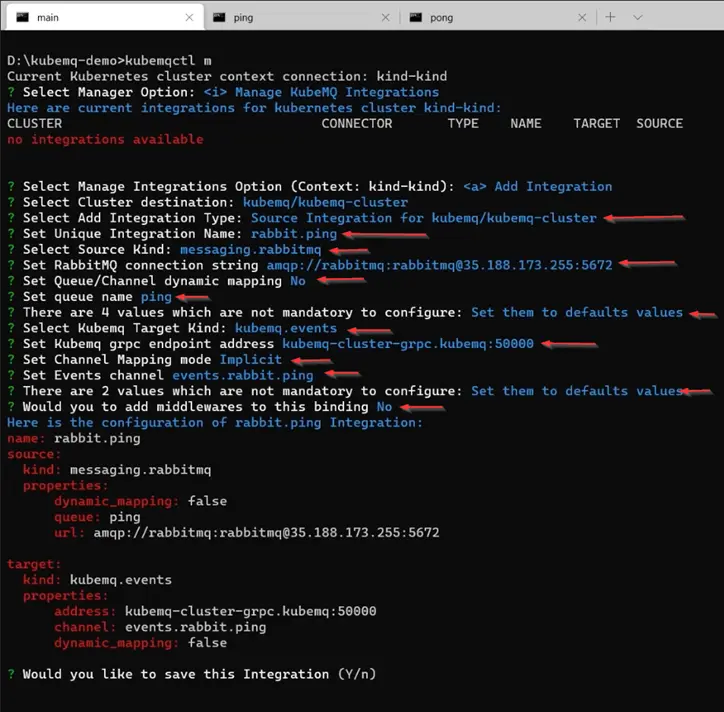Click the 'url:' amqp config line
724x712 pixels.
[x=247, y=532]
